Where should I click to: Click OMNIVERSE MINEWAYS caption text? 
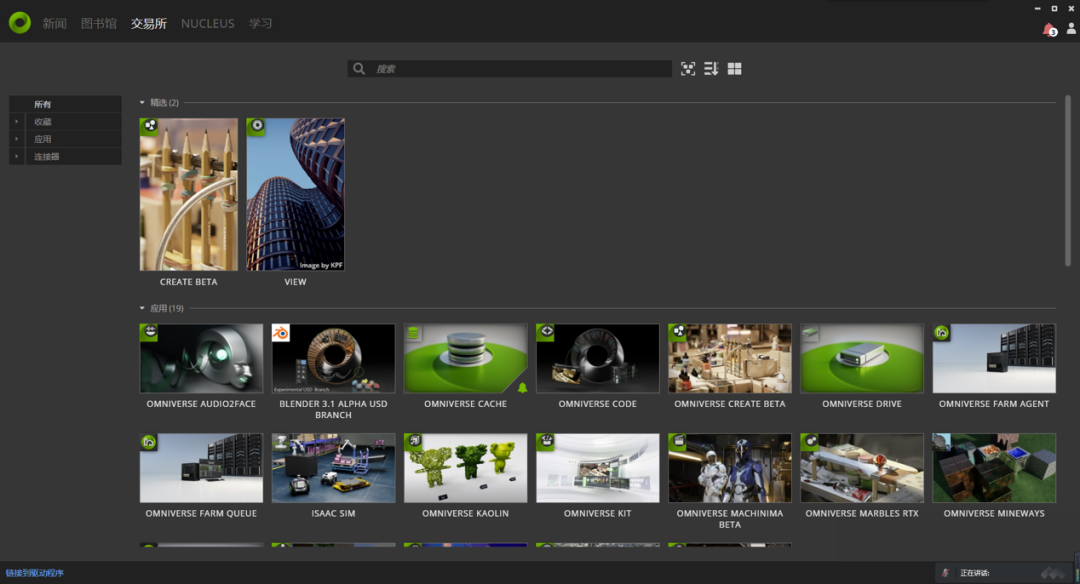point(994,514)
